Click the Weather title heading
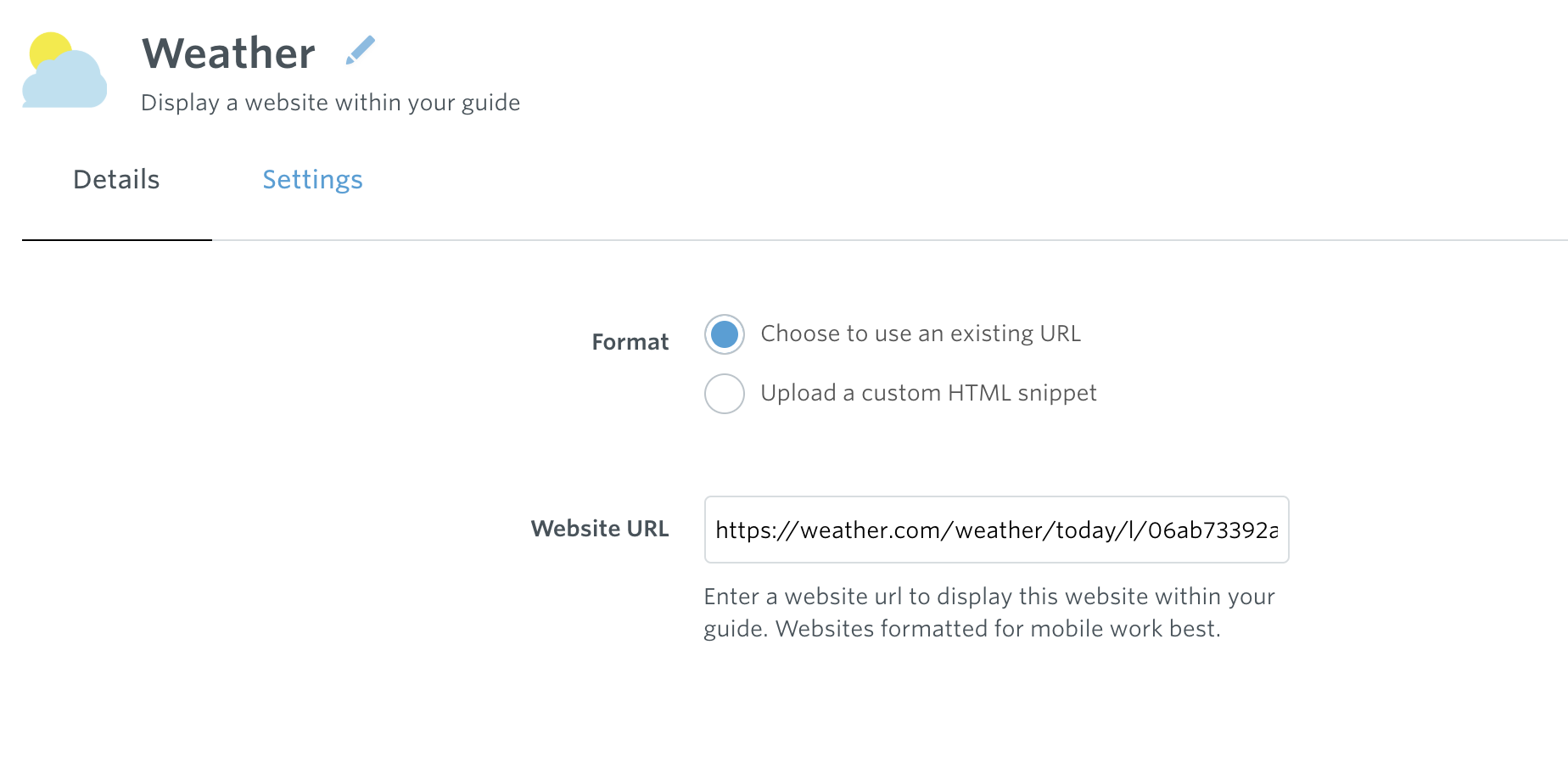Image resolution: width=1568 pixels, height=757 pixels. click(228, 53)
